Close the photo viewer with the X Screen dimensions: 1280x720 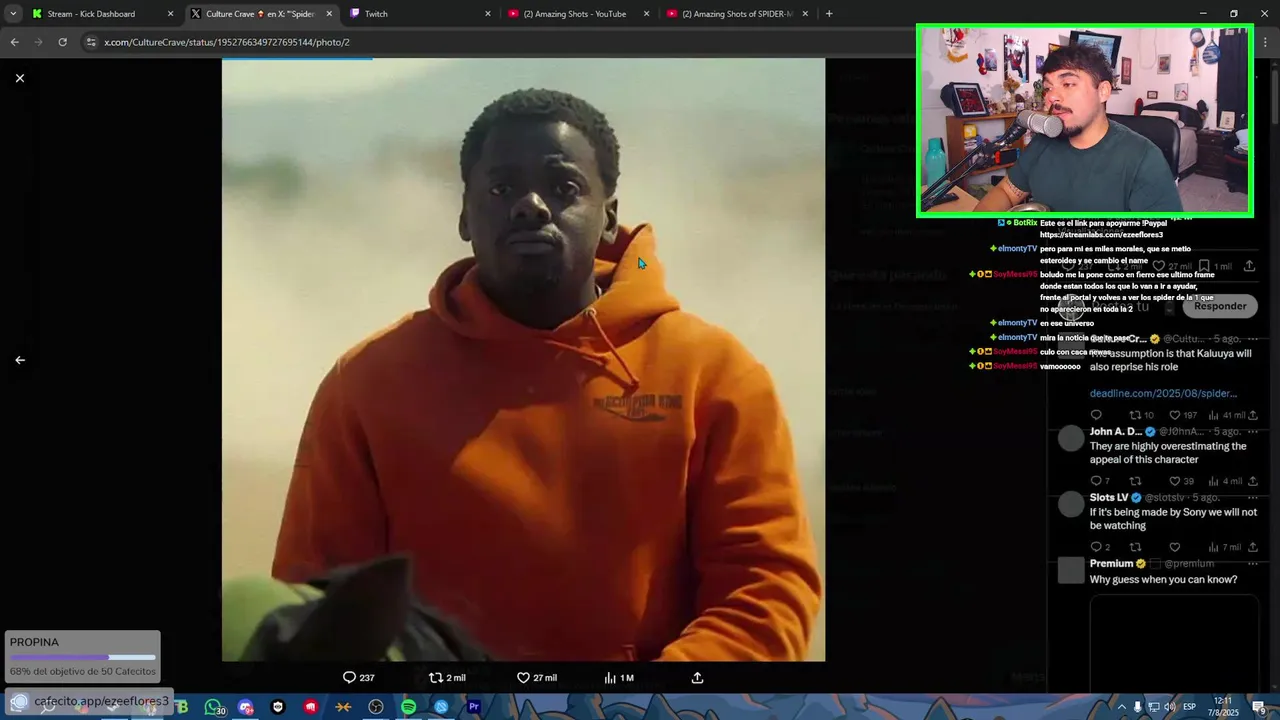[19, 78]
